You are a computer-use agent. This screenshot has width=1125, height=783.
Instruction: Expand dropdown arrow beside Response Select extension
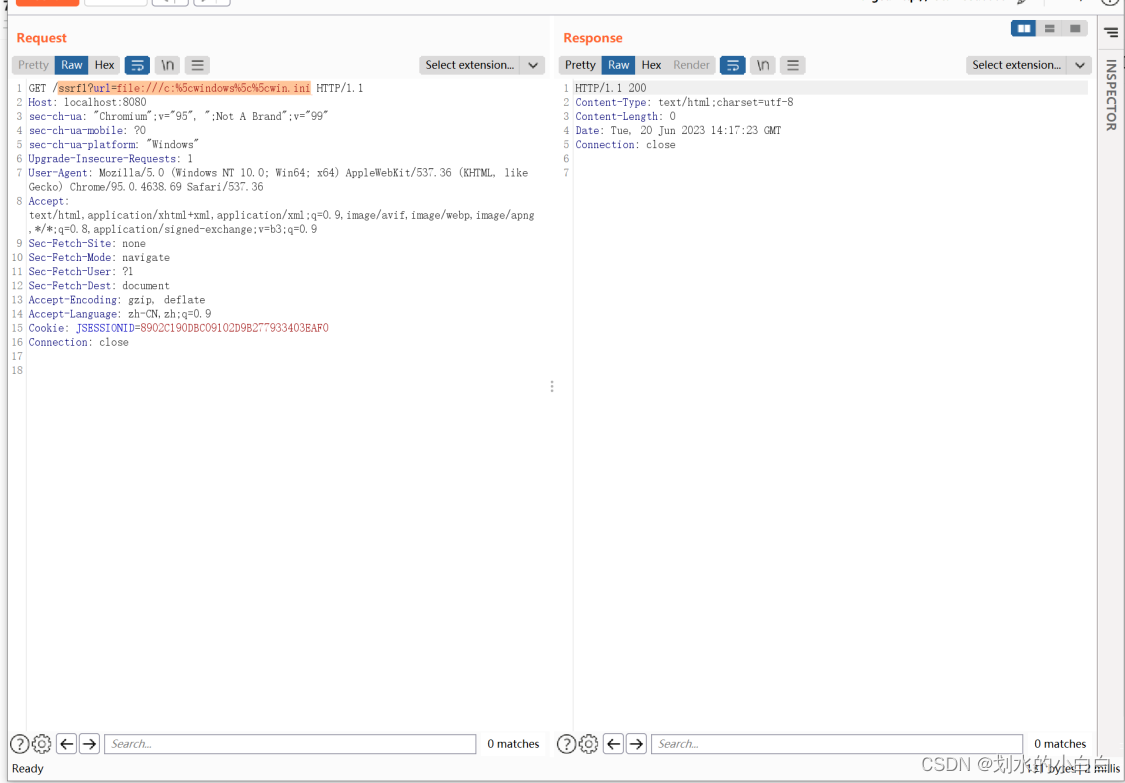tap(1079, 65)
